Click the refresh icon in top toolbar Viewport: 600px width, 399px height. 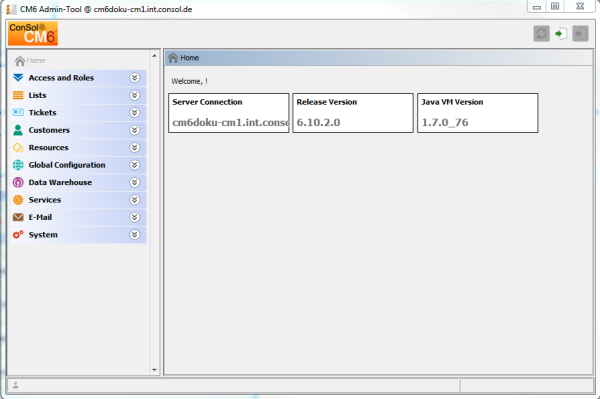tap(541, 34)
